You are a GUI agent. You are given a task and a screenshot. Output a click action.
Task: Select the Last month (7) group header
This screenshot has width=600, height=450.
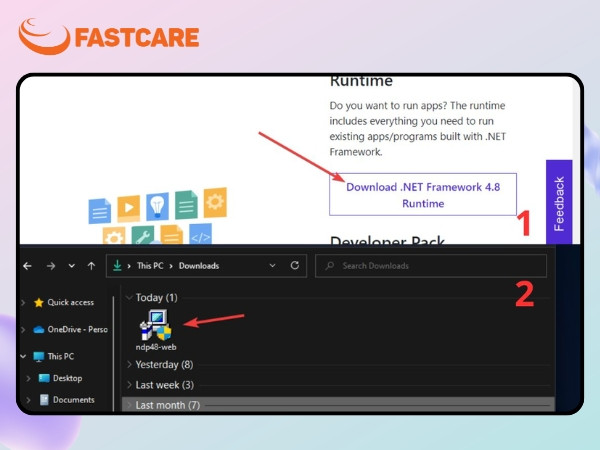pos(168,405)
